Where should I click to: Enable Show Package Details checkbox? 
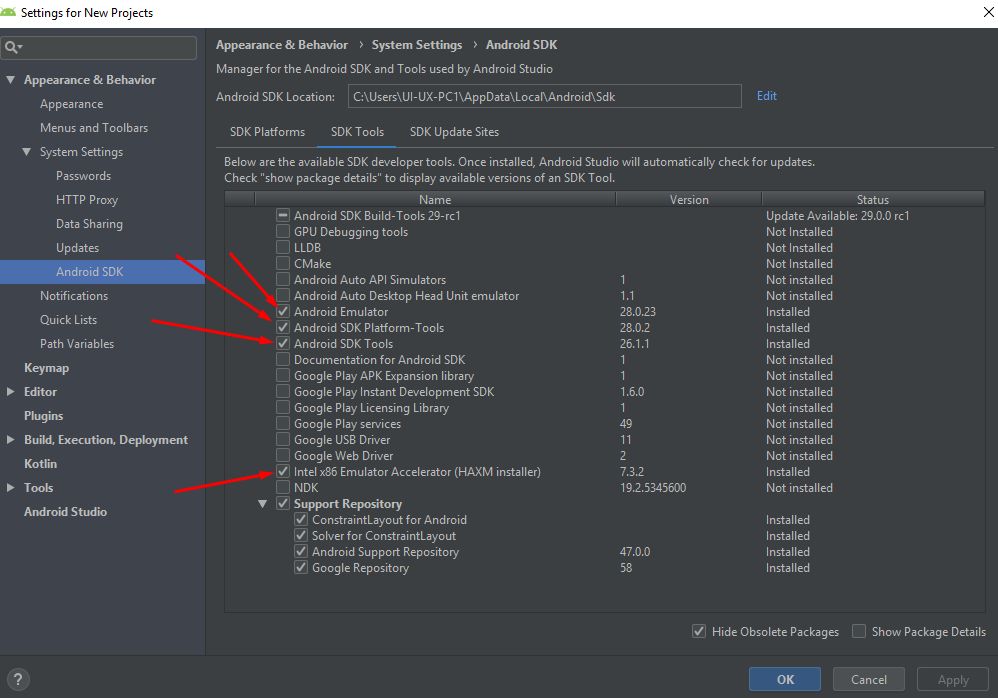(859, 631)
